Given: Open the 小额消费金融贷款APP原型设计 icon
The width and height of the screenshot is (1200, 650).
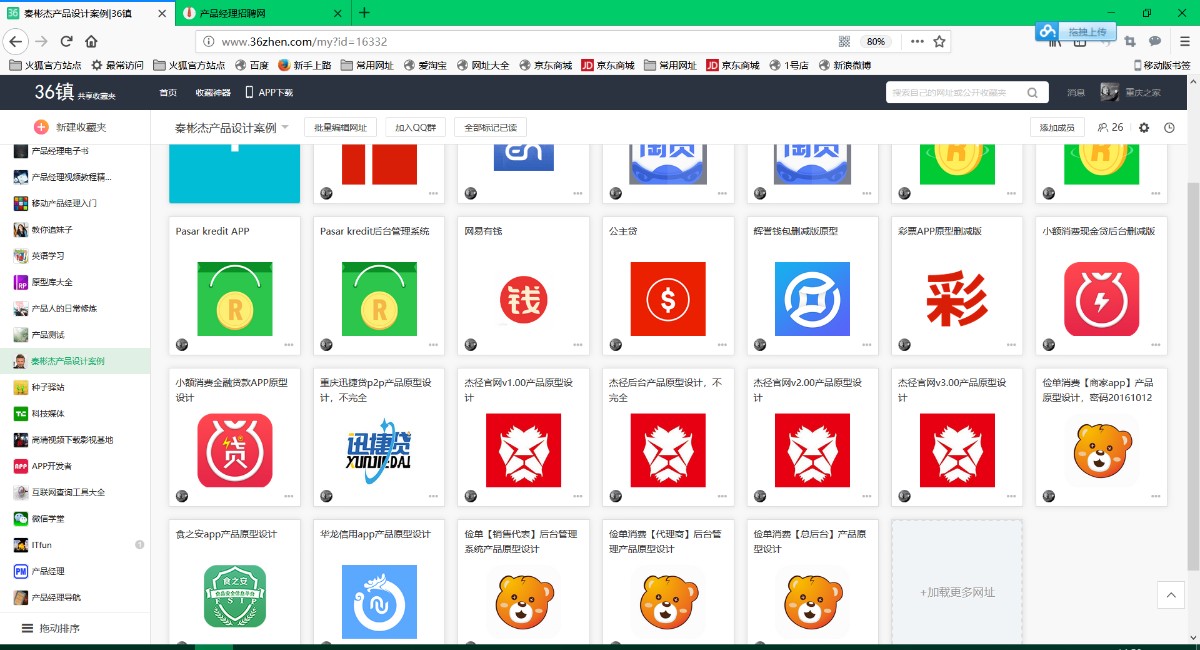Looking at the screenshot, I should (x=235, y=450).
